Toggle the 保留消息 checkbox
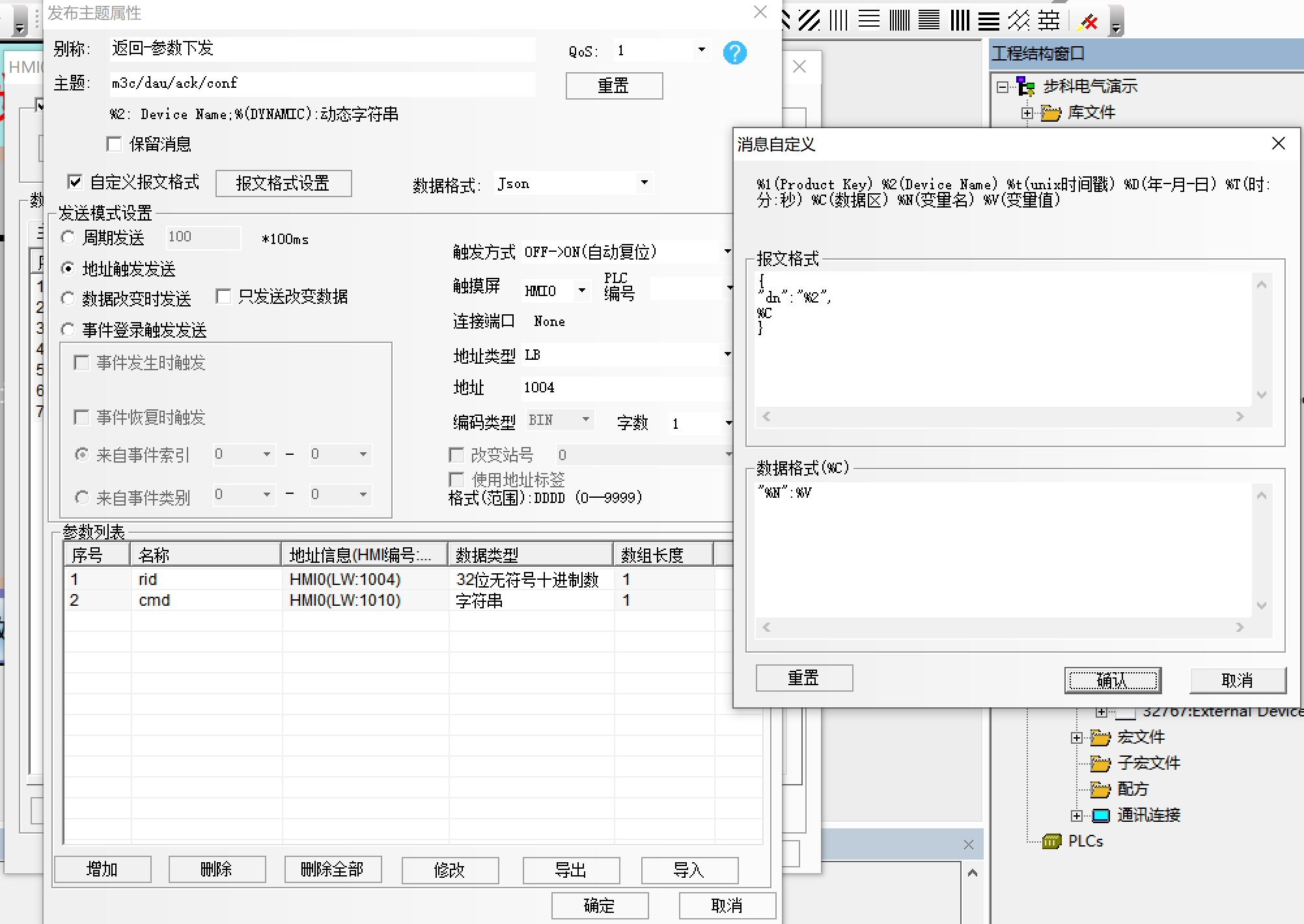This screenshot has width=1304, height=924. pyautogui.click(x=115, y=144)
